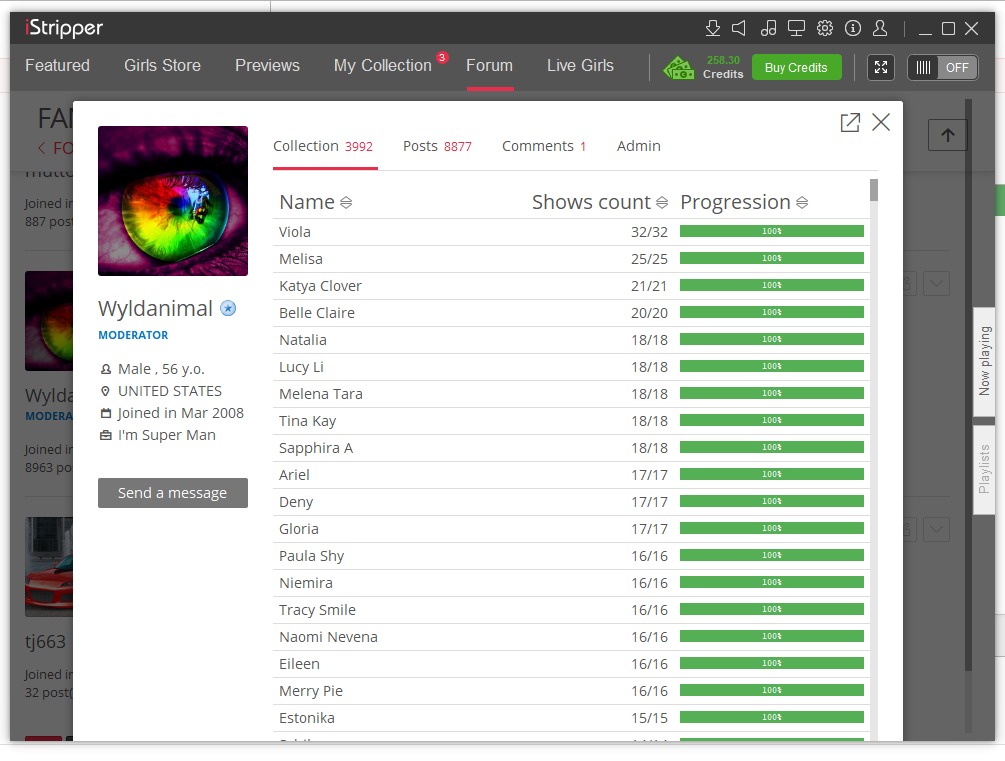Screen dimensions: 1005x761
Task: Click the green credits money icon
Action: tap(679, 67)
